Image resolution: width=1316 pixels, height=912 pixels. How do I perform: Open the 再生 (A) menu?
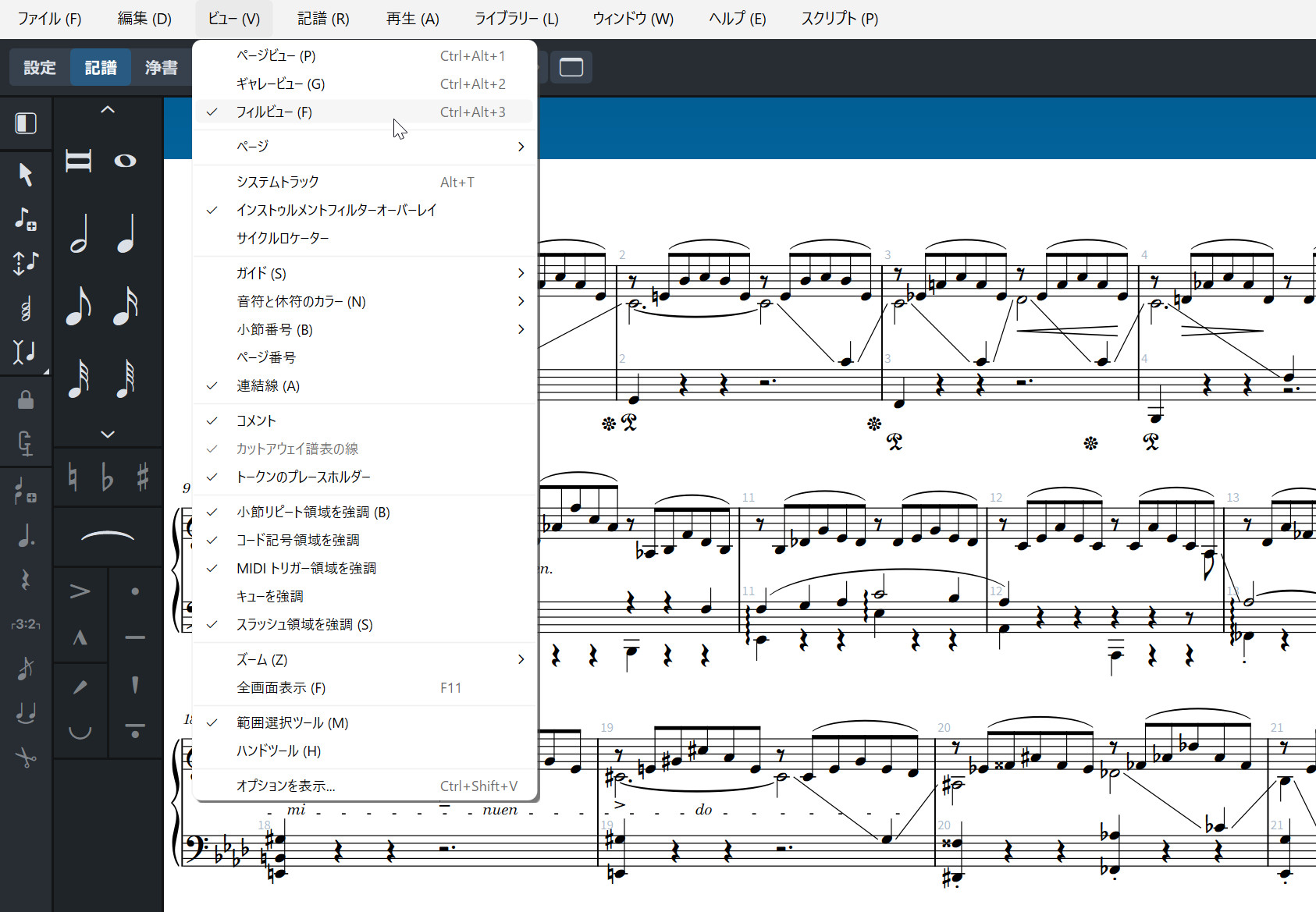pos(412,19)
